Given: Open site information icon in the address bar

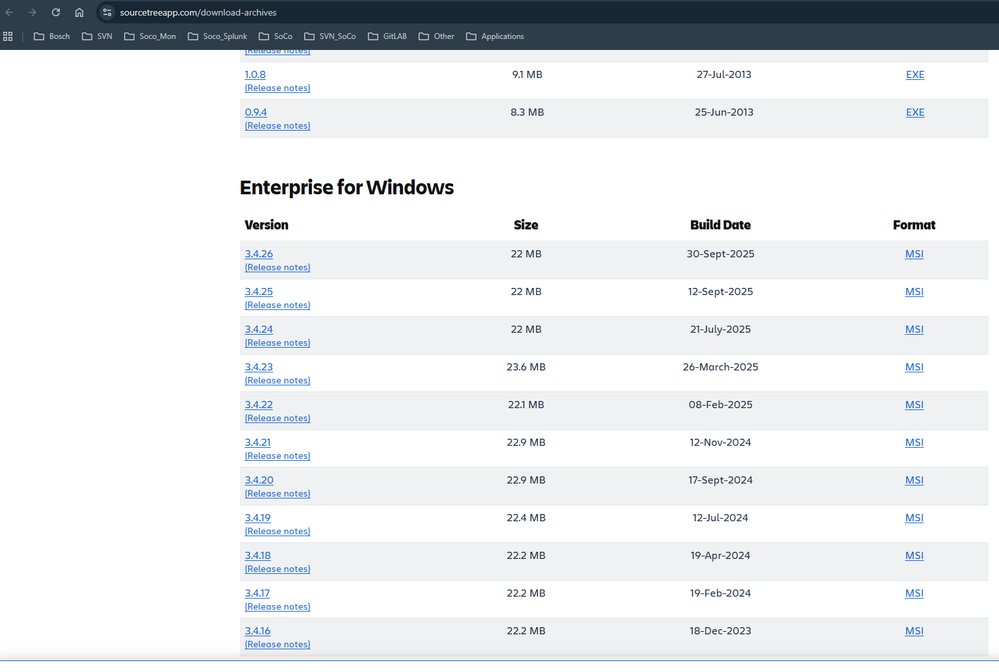Looking at the screenshot, I should [x=108, y=13].
